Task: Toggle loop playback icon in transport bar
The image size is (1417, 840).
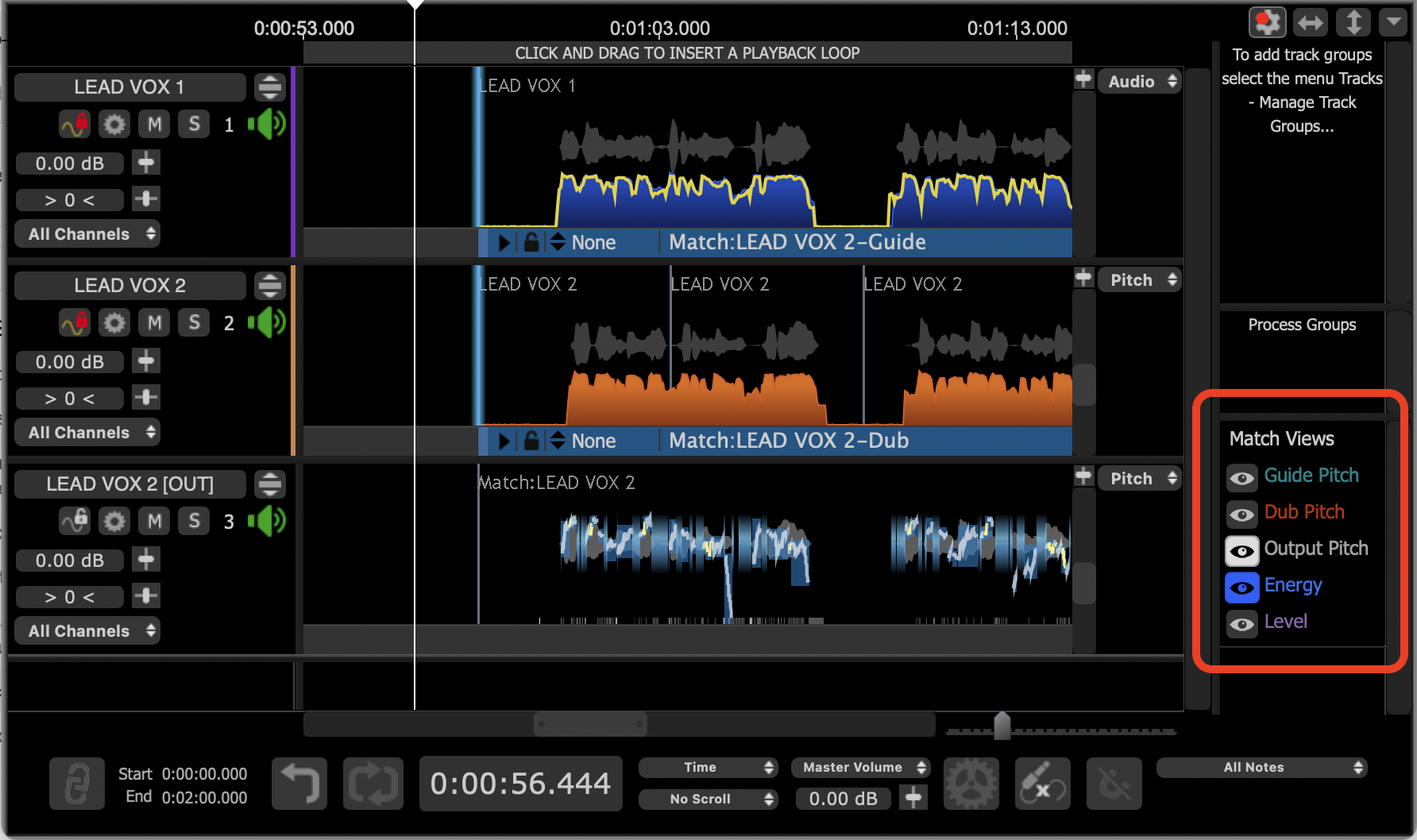Action: coord(373,784)
